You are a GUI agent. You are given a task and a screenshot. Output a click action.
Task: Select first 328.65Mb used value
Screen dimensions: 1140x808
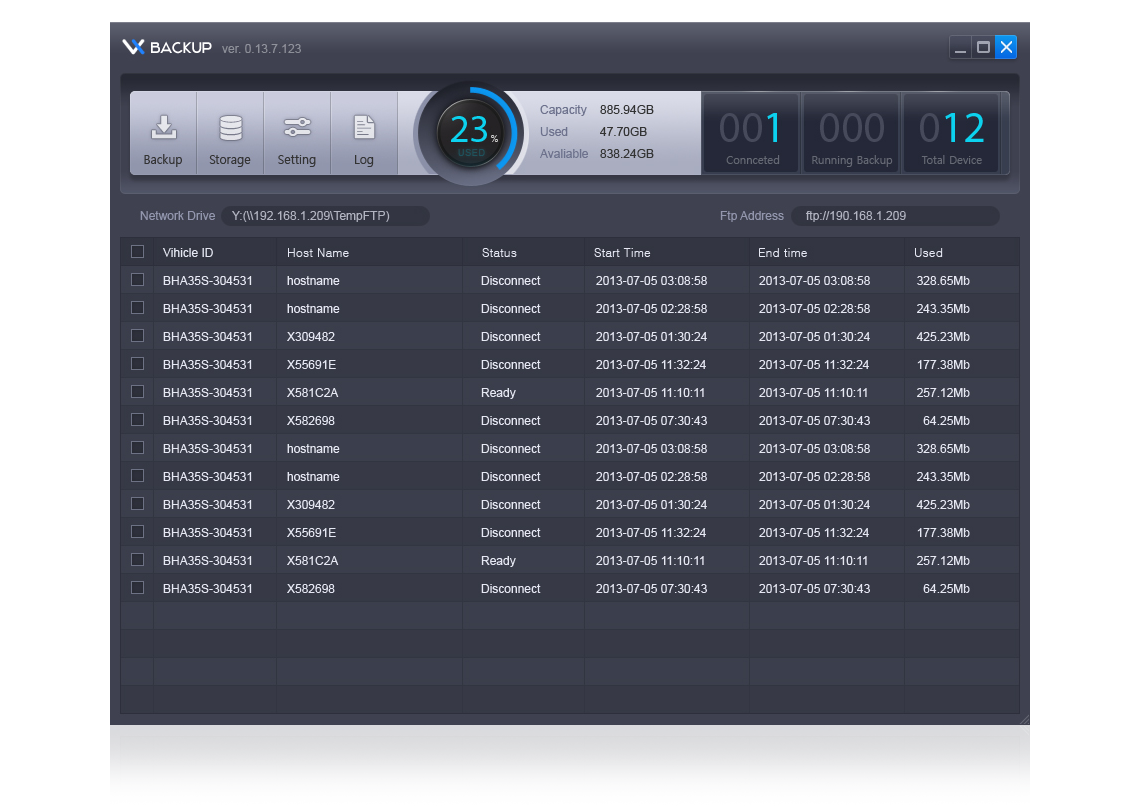(x=943, y=281)
